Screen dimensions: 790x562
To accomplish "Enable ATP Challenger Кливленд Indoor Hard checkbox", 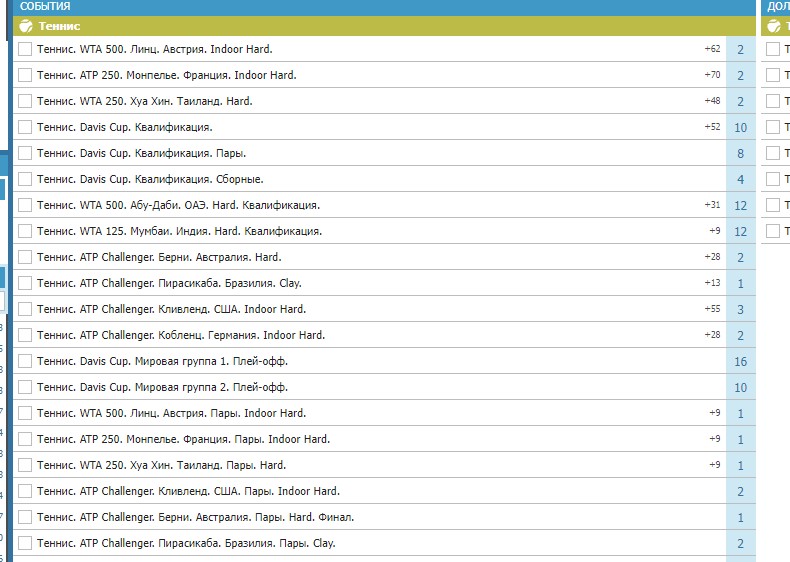I will tap(25, 309).
